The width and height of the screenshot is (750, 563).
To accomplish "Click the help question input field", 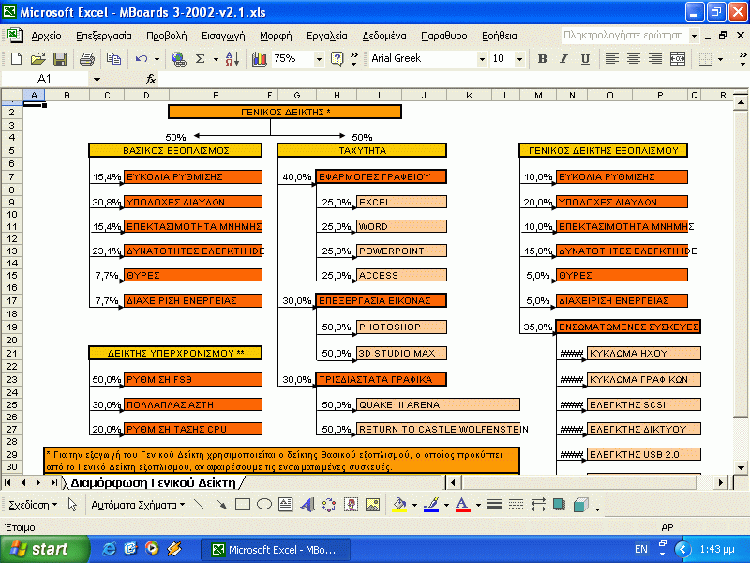I will [x=625, y=35].
